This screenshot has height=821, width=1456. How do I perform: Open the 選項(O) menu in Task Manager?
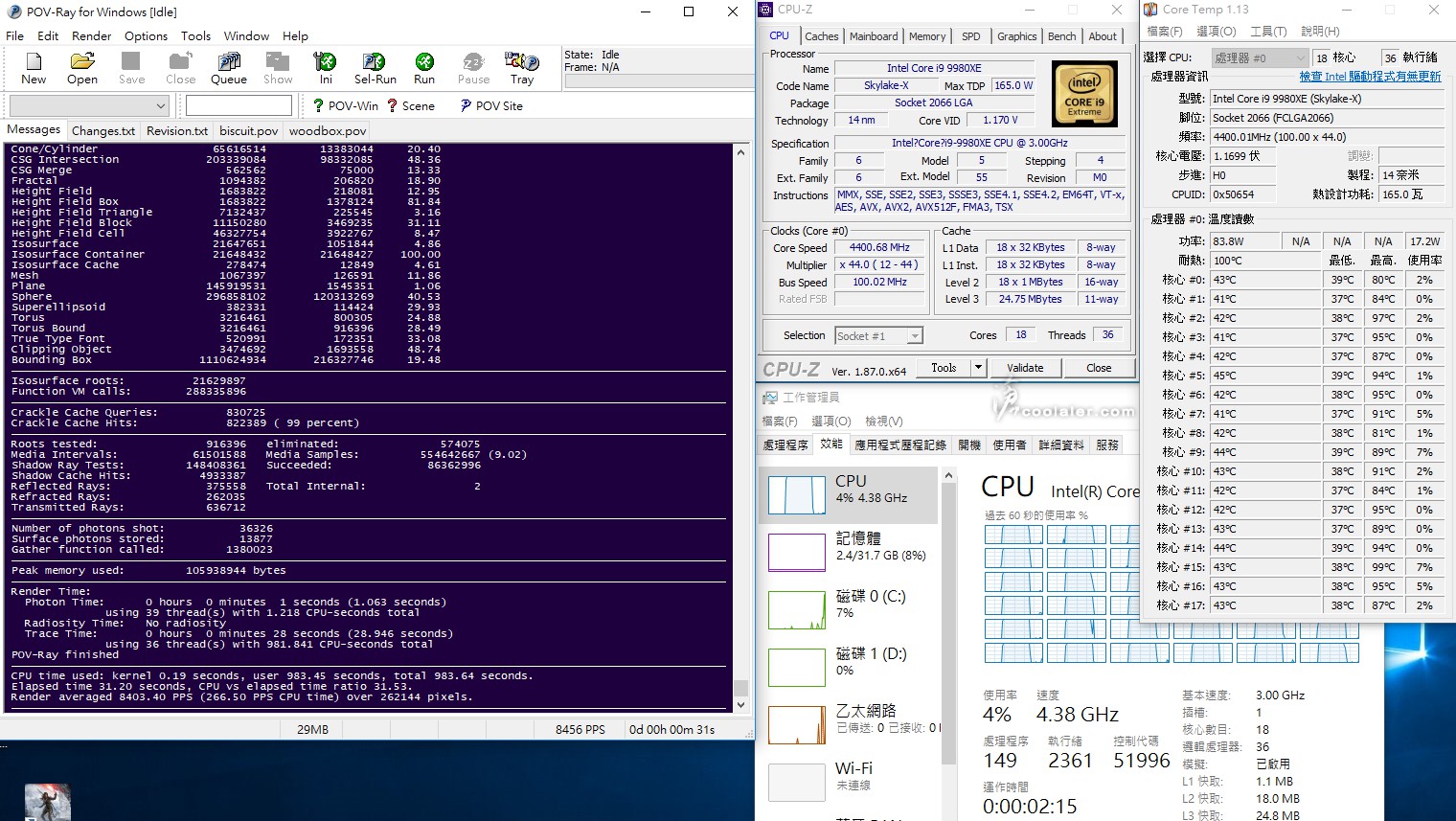[x=830, y=421]
